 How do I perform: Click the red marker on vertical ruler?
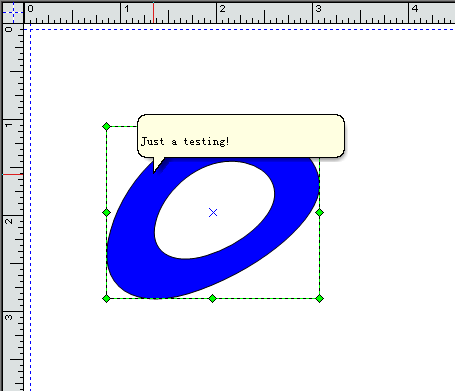coord(13,174)
